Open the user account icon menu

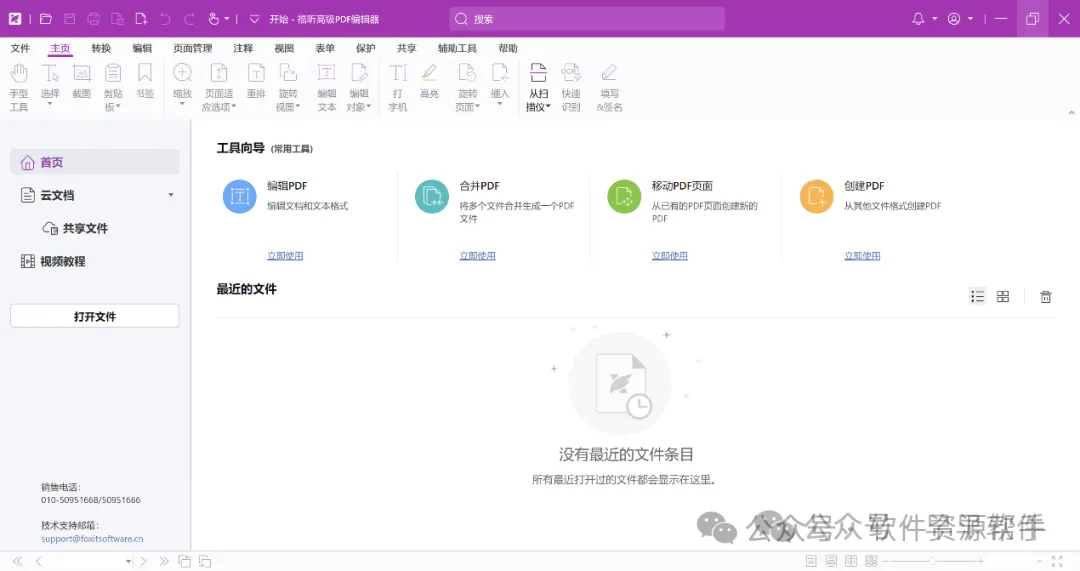tap(954, 19)
